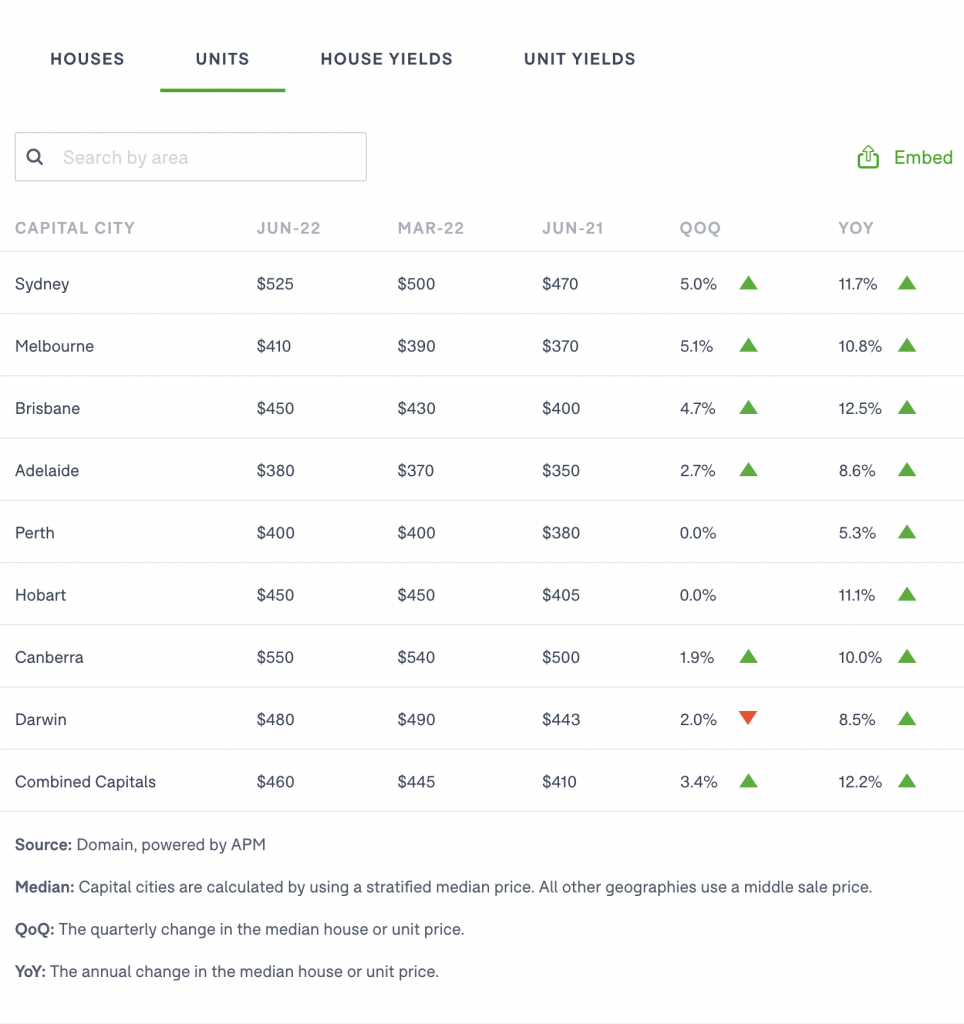Screen dimensions: 964x1024
Task: Click Brisbane's QoQ green up arrow
Action: [748, 408]
